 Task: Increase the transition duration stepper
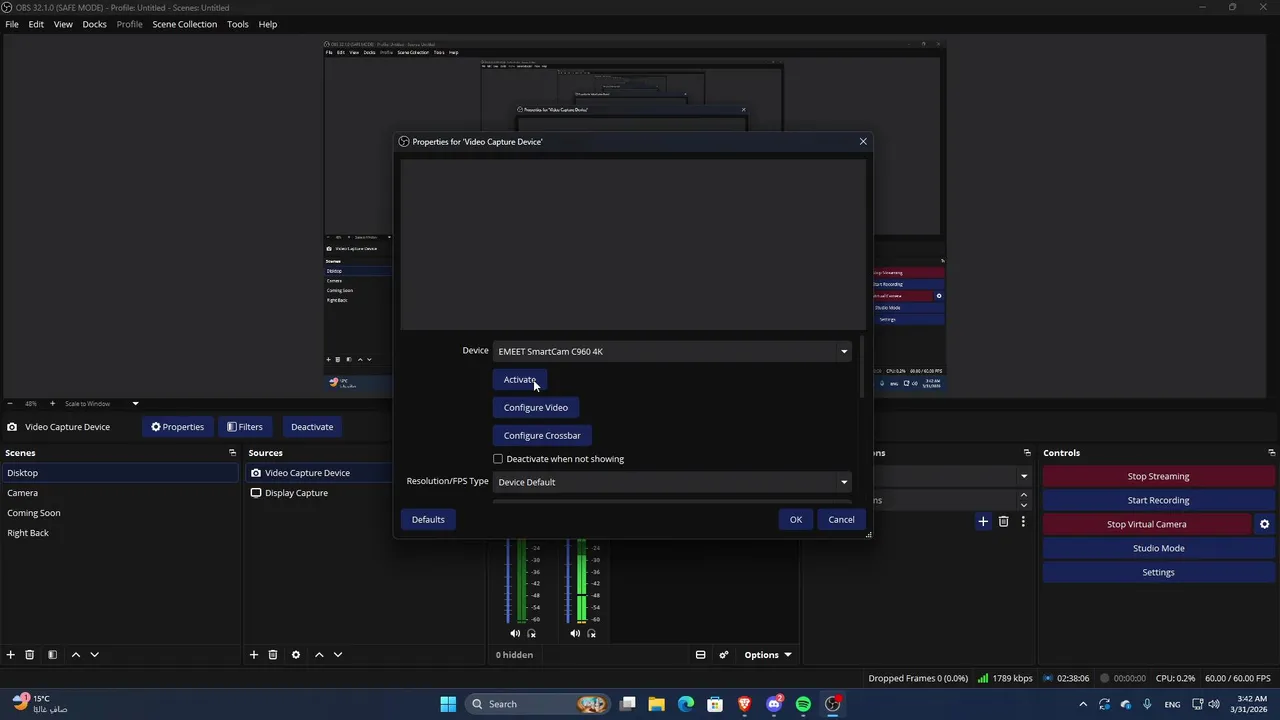pos(1023,494)
